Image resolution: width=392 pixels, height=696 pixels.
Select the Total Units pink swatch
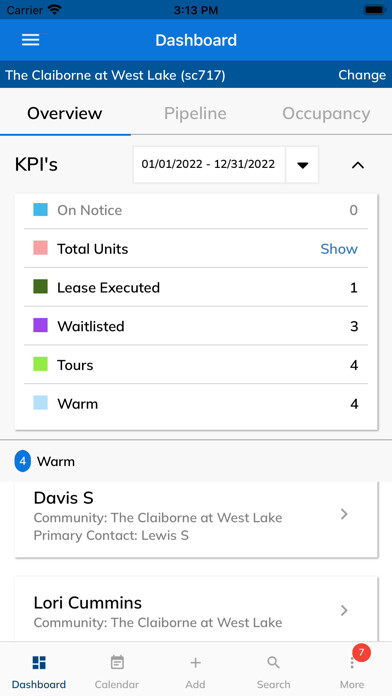40,248
